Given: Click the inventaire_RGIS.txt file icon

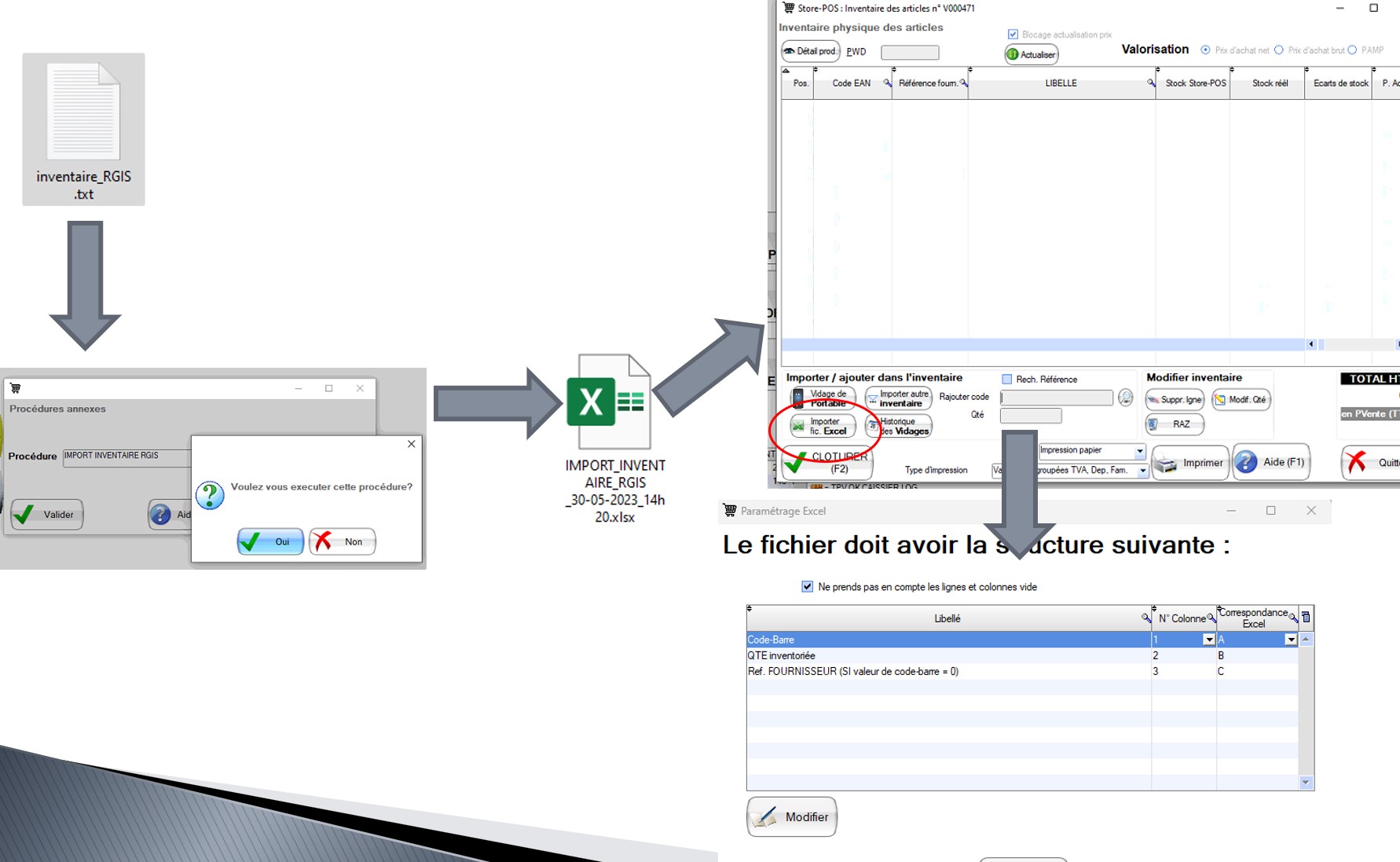Looking at the screenshot, I should 83,114.
